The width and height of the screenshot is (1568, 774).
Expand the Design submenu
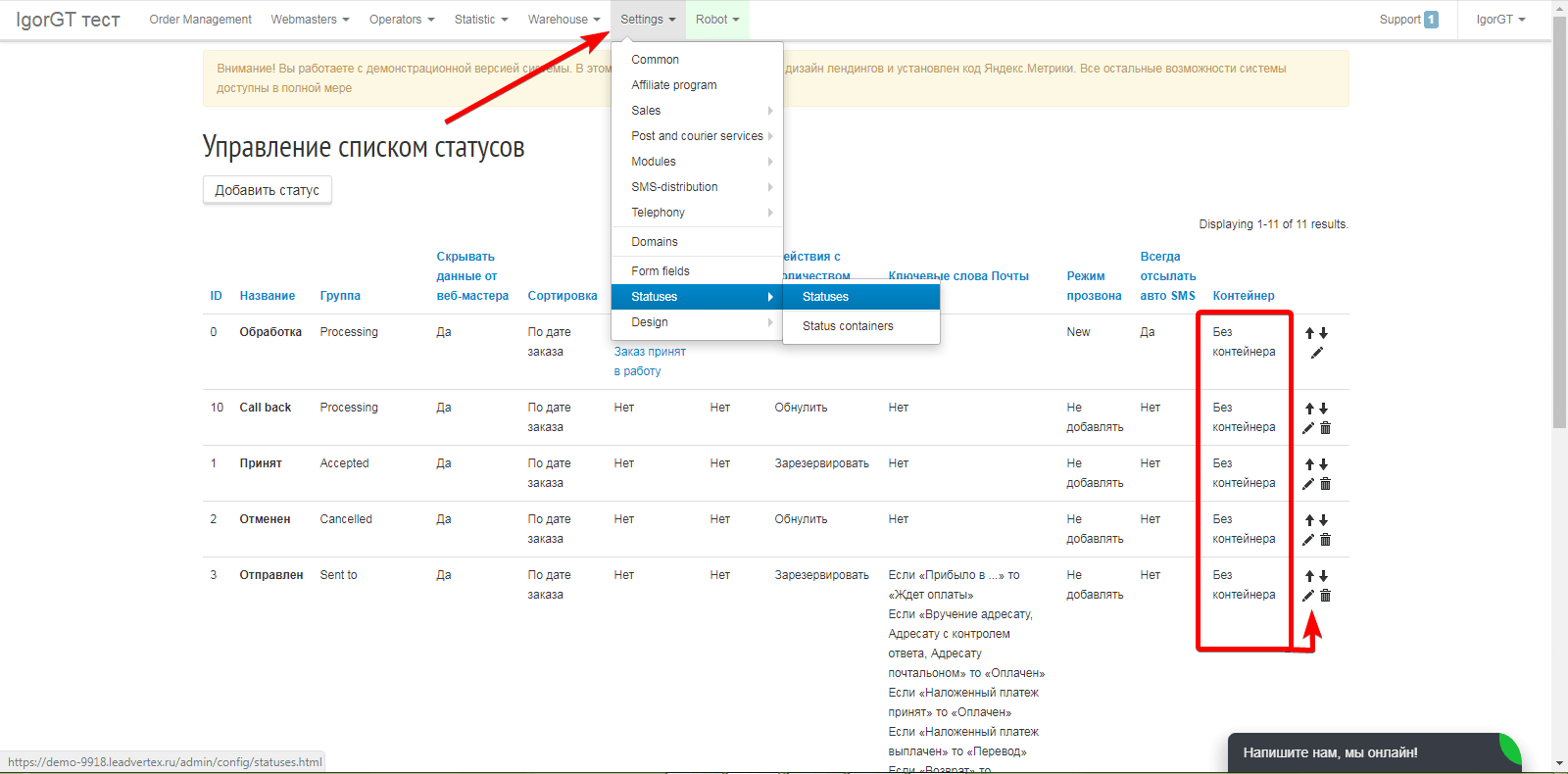pyautogui.click(x=697, y=322)
